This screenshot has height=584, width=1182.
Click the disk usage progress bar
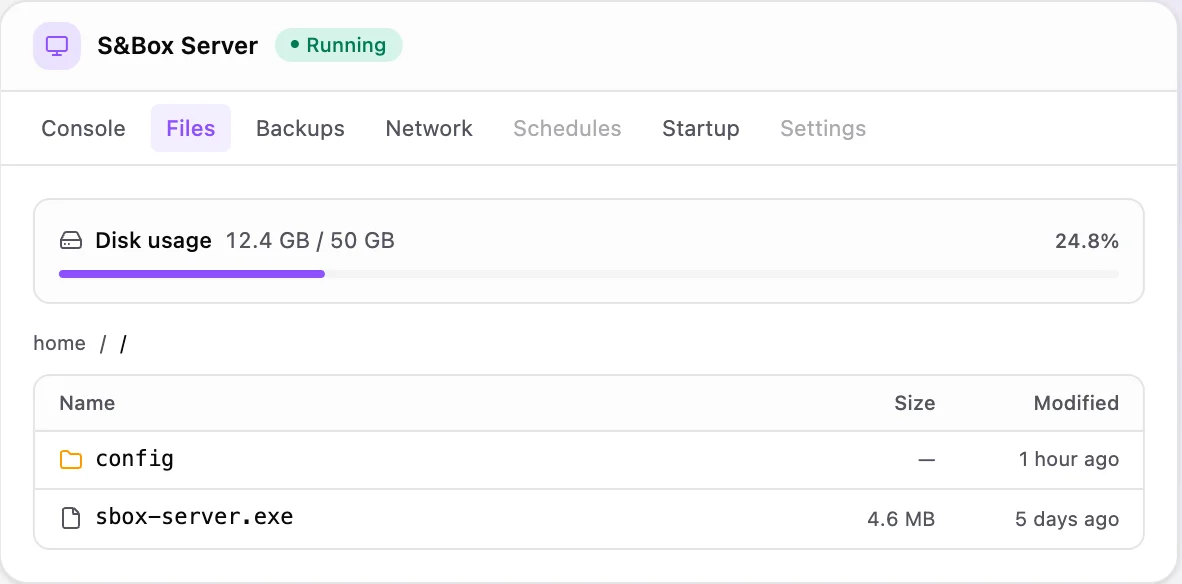point(589,274)
